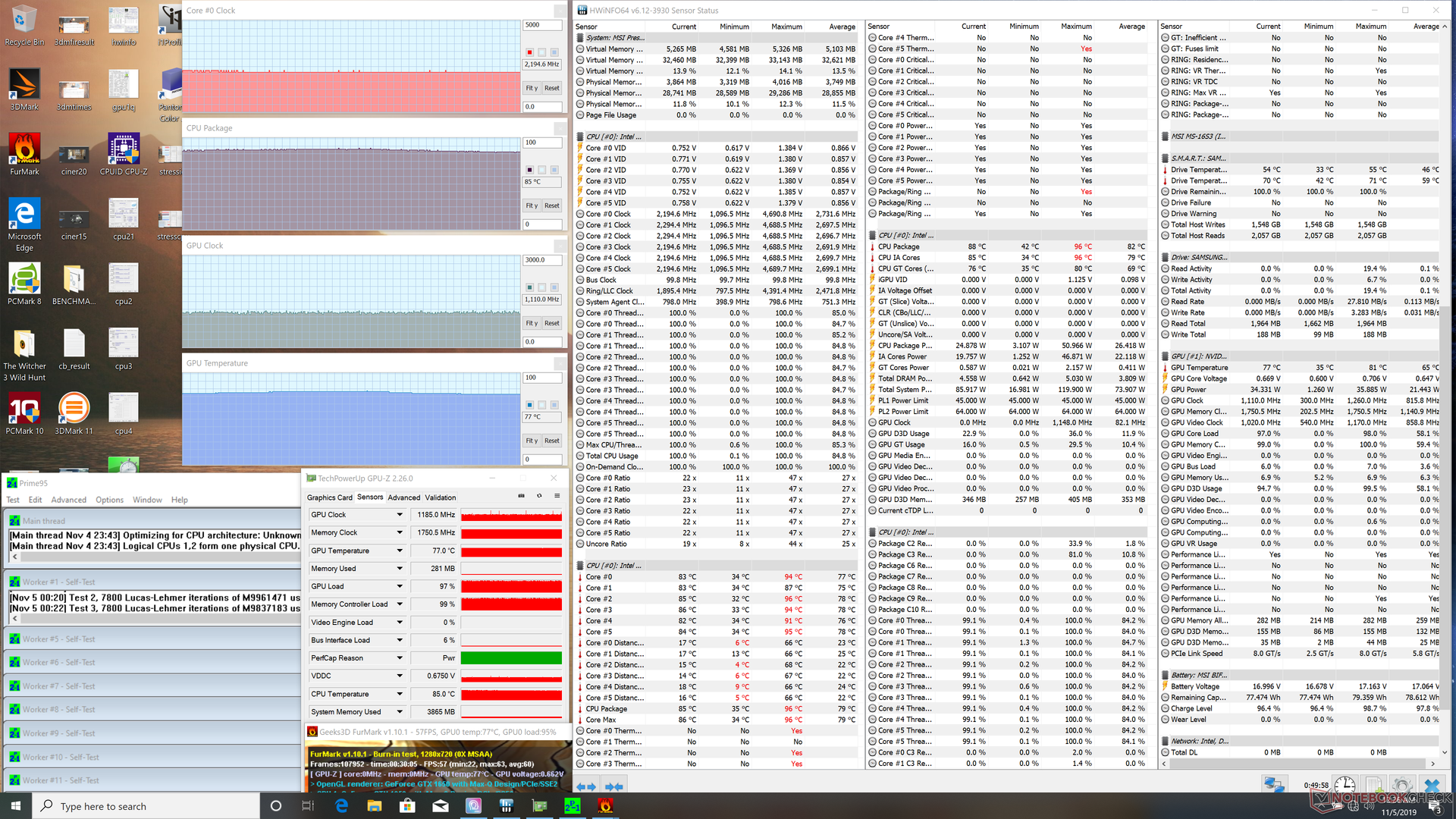Screen dimensions: 1456x819
Task: Expand the GPU Temperature dropdown in GPU-Z
Action: pos(400,551)
